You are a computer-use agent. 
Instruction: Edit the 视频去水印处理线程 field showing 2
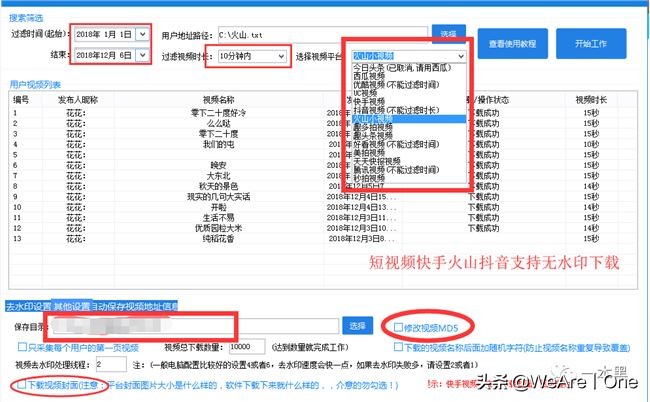click(111, 364)
